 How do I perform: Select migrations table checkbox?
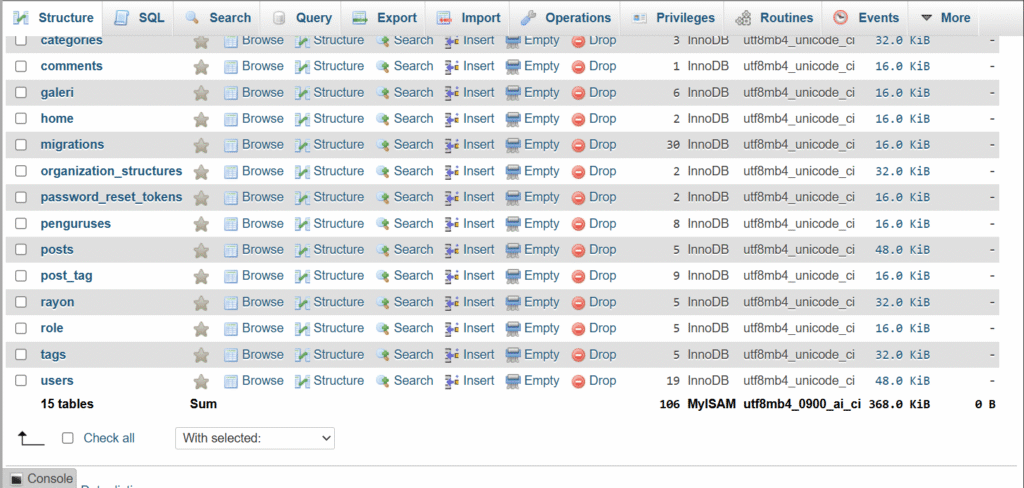tap(21, 144)
